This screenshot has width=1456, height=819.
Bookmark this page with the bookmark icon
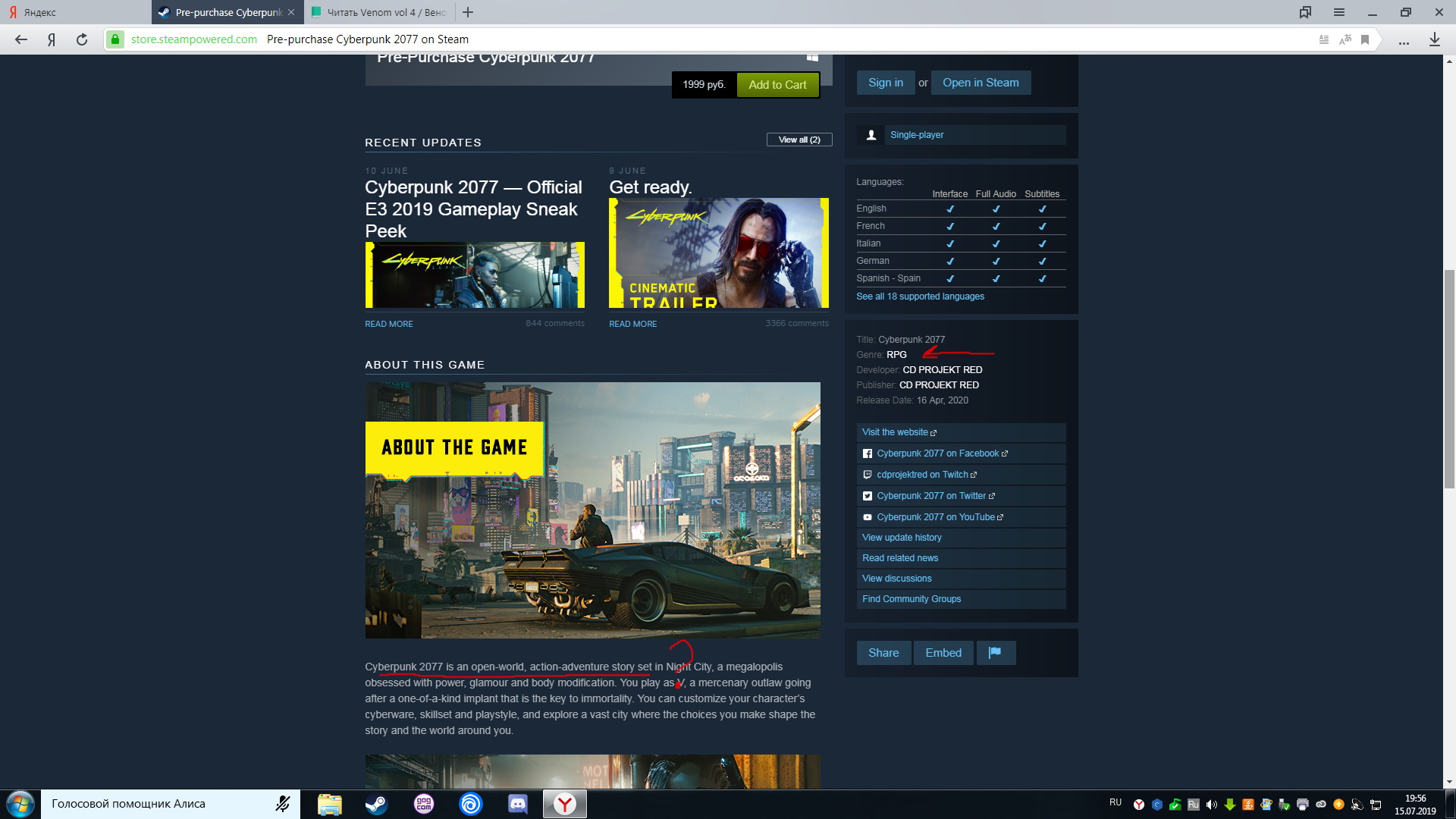point(1365,39)
